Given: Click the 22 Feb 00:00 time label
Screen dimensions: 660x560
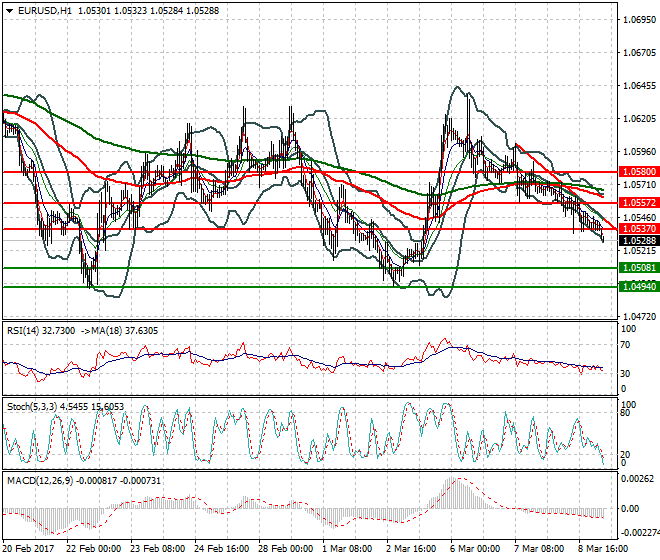Looking at the screenshot, I should (x=93, y=549).
